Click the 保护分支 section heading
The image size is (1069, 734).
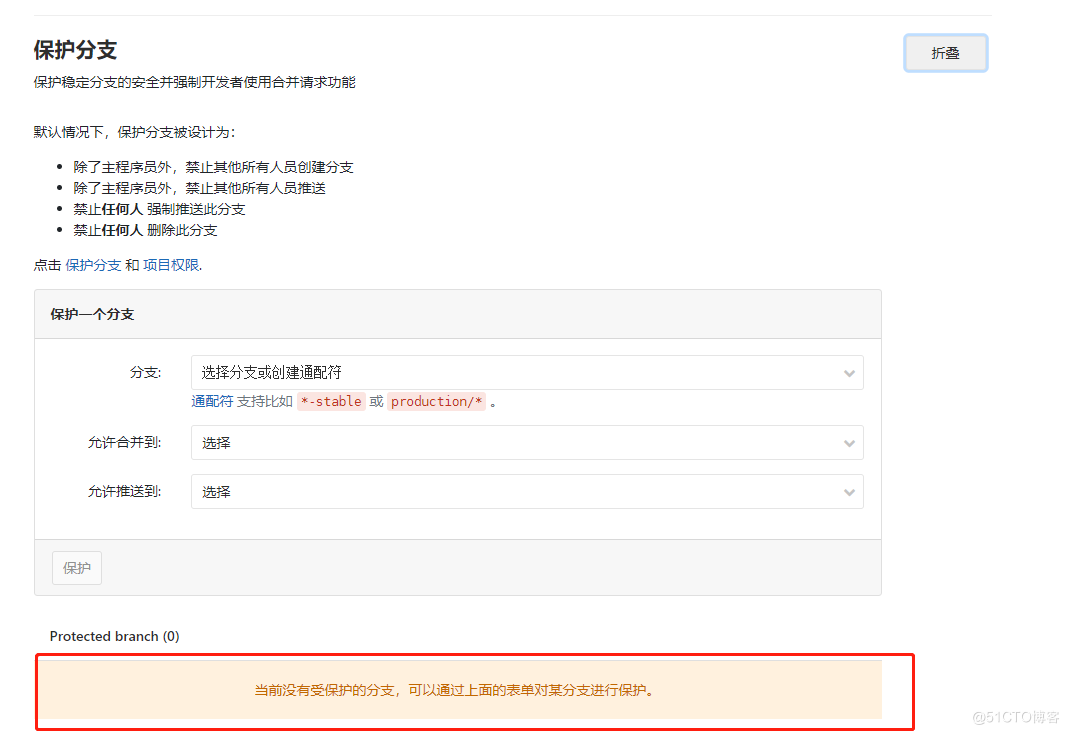76,50
